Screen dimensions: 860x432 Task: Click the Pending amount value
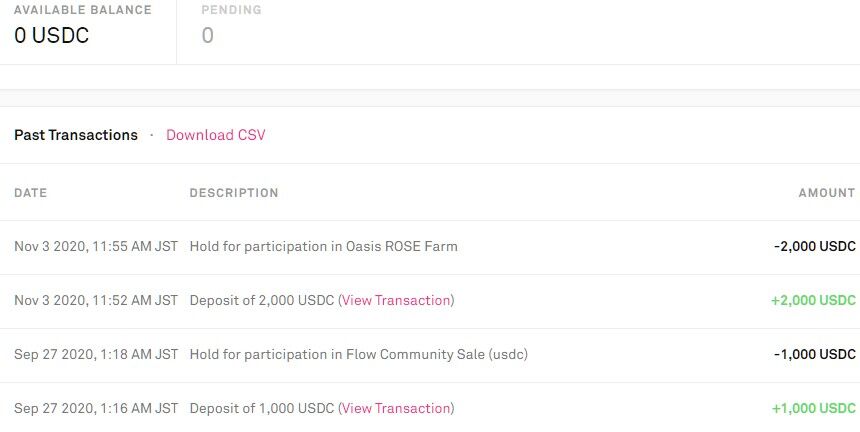tap(207, 36)
